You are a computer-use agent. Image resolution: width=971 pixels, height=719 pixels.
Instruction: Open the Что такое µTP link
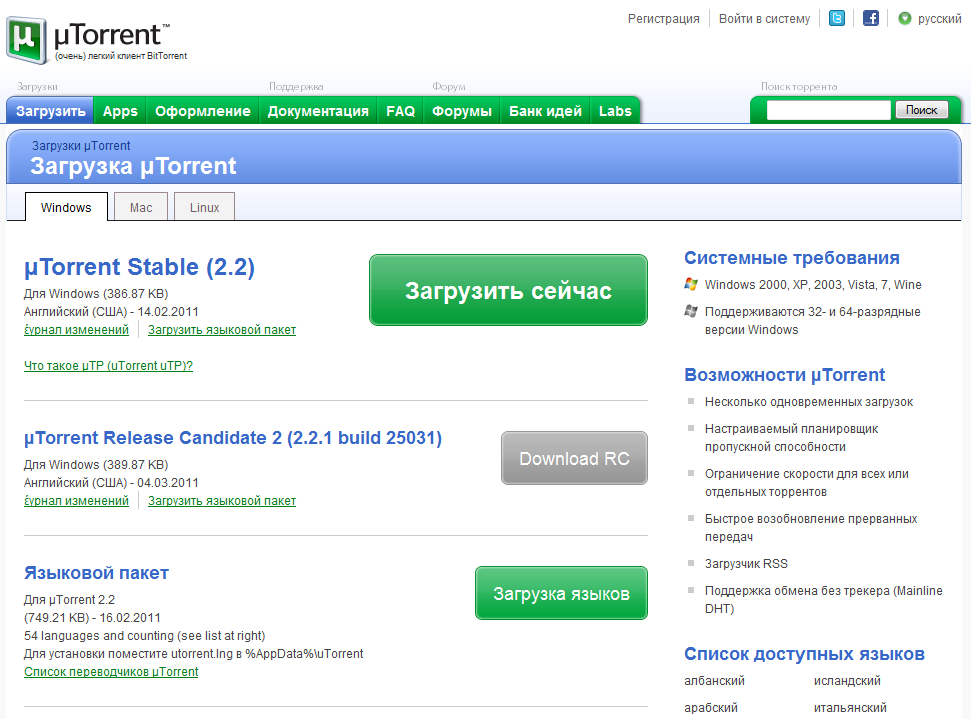point(108,366)
